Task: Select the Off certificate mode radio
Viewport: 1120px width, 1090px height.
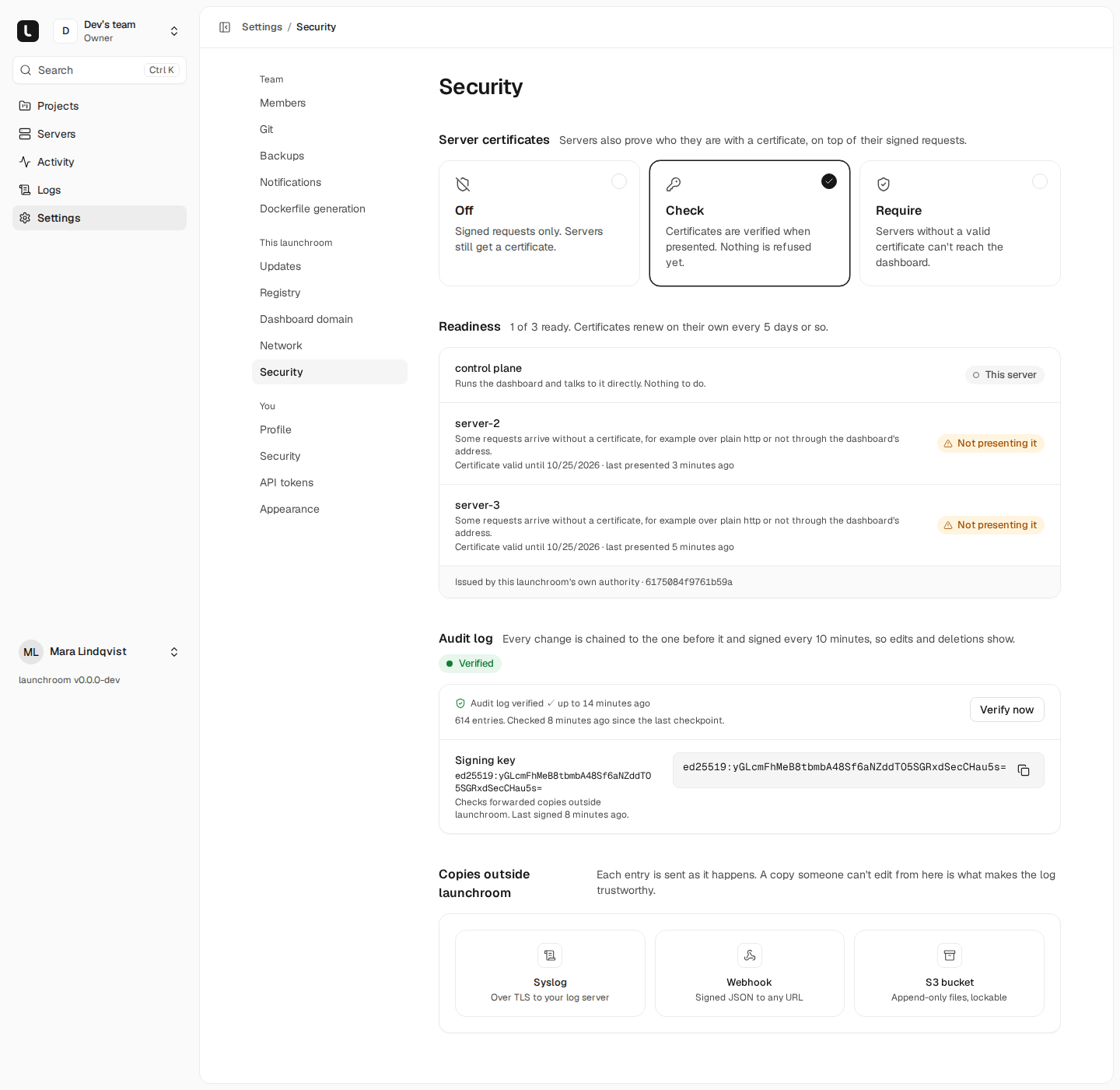Action: coord(619,181)
